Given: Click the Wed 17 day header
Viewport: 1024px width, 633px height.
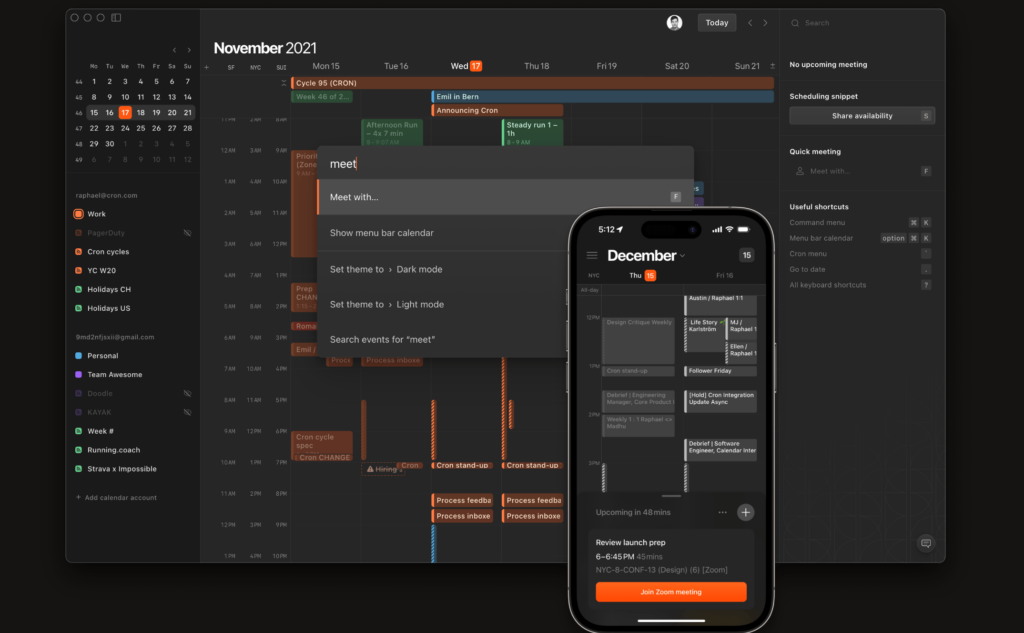Looking at the screenshot, I should tap(466, 66).
